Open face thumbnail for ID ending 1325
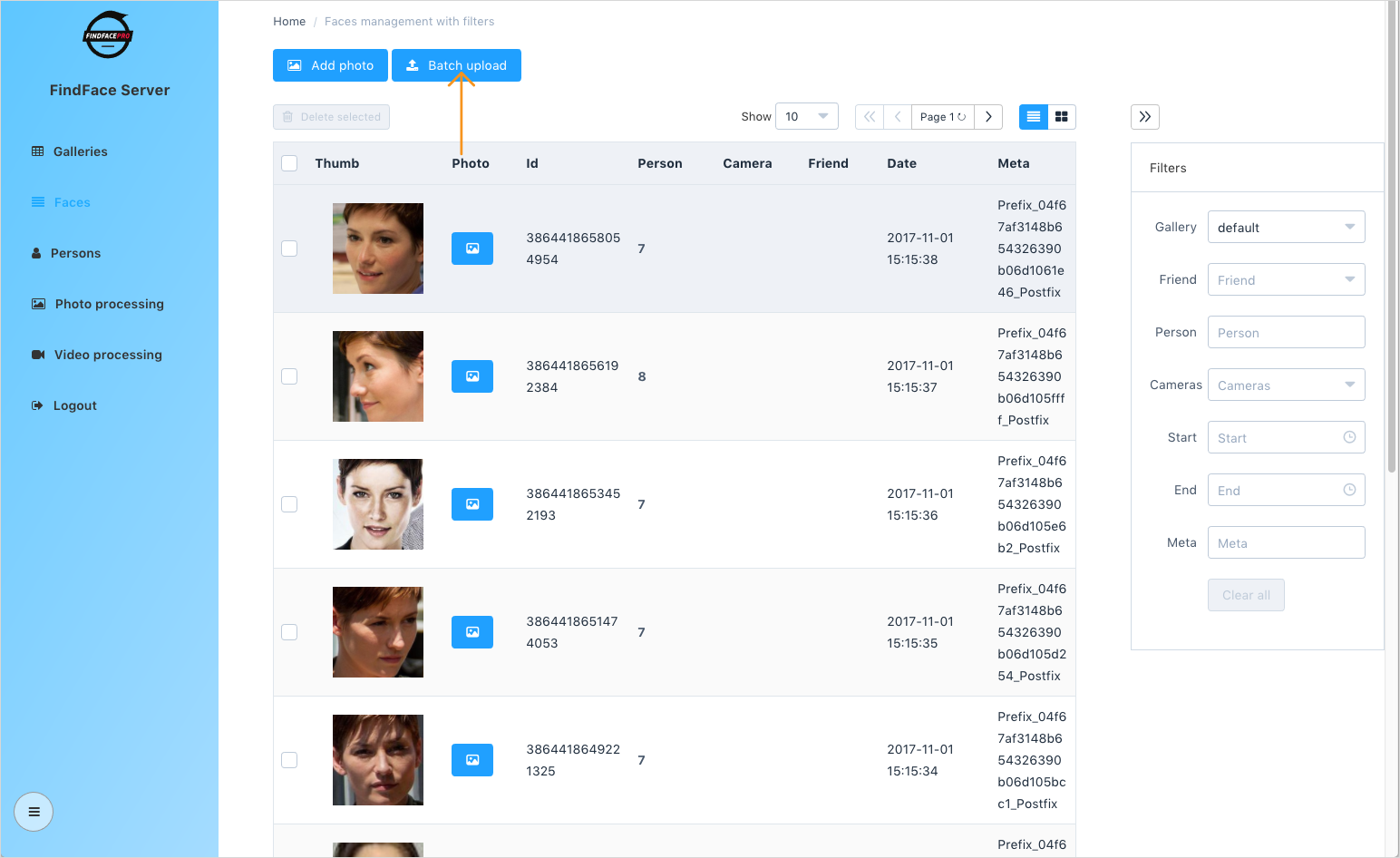This screenshot has height=858, width=1400. (x=378, y=760)
